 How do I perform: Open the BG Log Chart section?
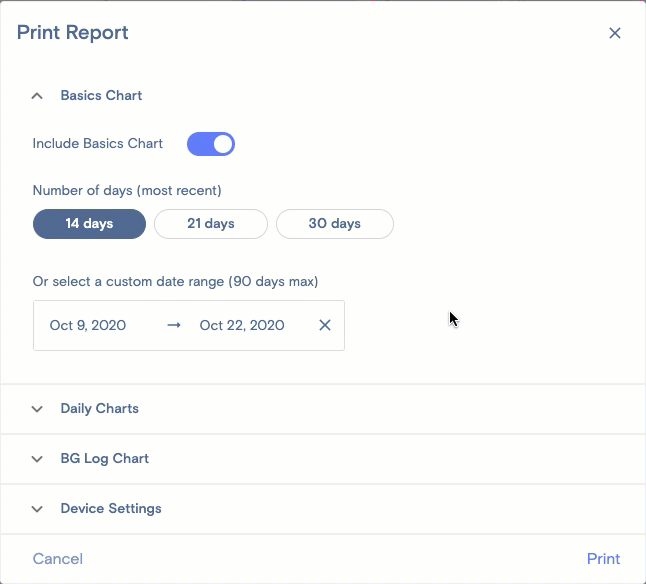[104, 459]
